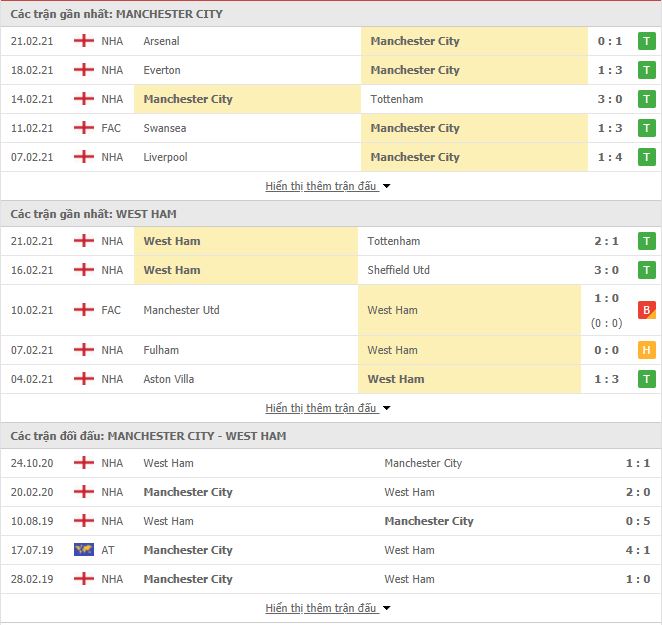Click AT competition label in 17.07.19 row
Viewport: 662px width, 625px height.
[108, 549]
